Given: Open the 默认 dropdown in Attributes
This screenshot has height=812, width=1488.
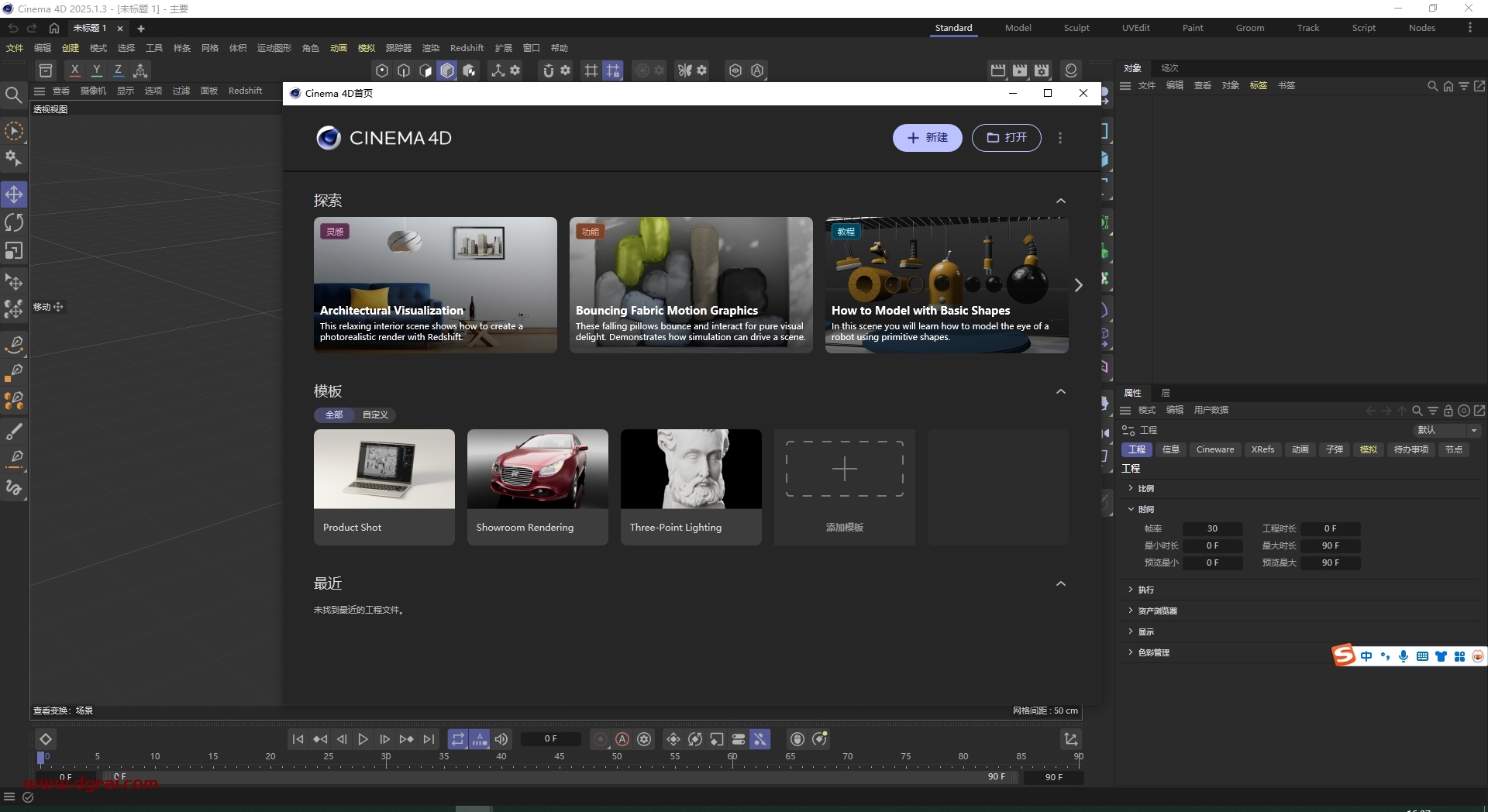Looking at the screenshot, I should (x=1446, y=431).
